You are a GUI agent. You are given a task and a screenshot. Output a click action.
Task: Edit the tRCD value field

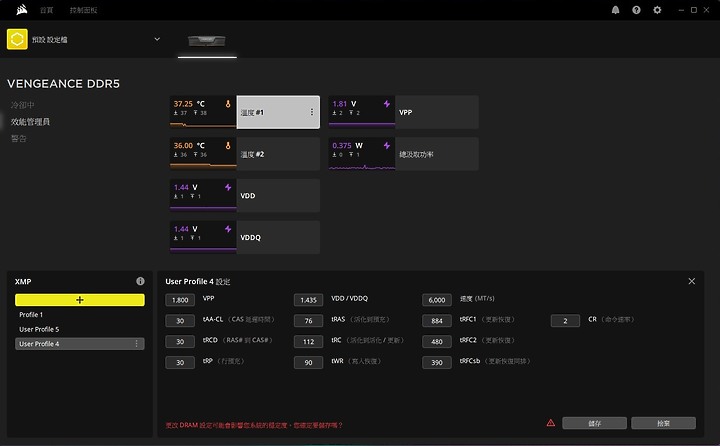pyautogui.click(x=180, y=341)
